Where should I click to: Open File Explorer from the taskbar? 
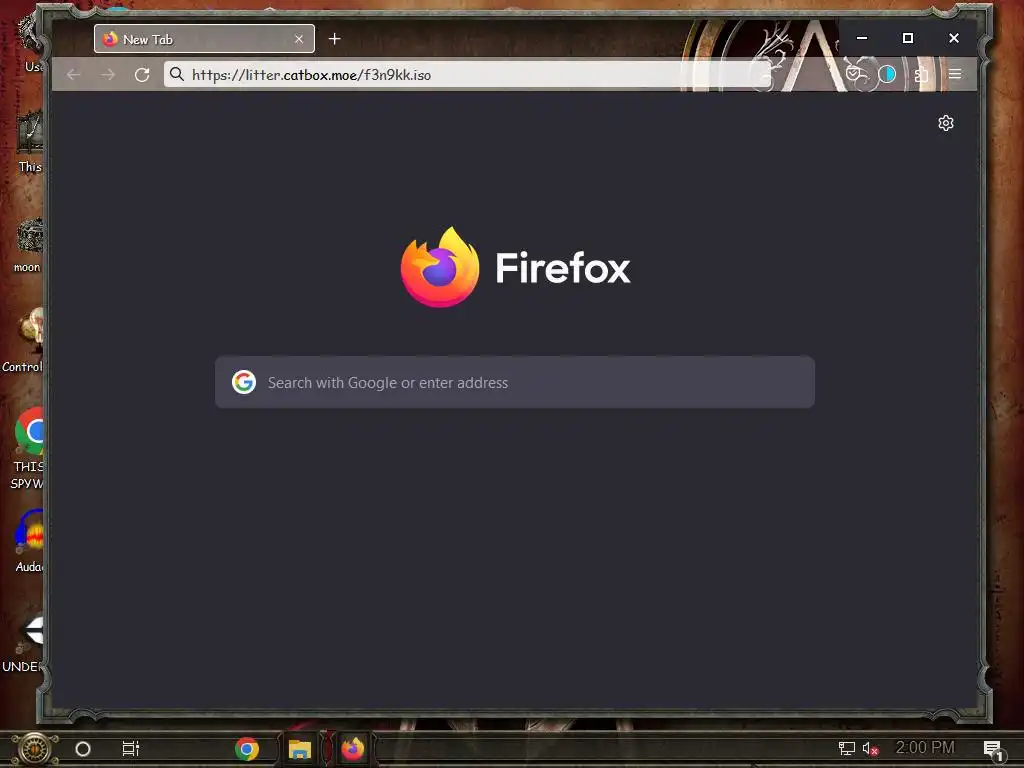coord(300,748)
